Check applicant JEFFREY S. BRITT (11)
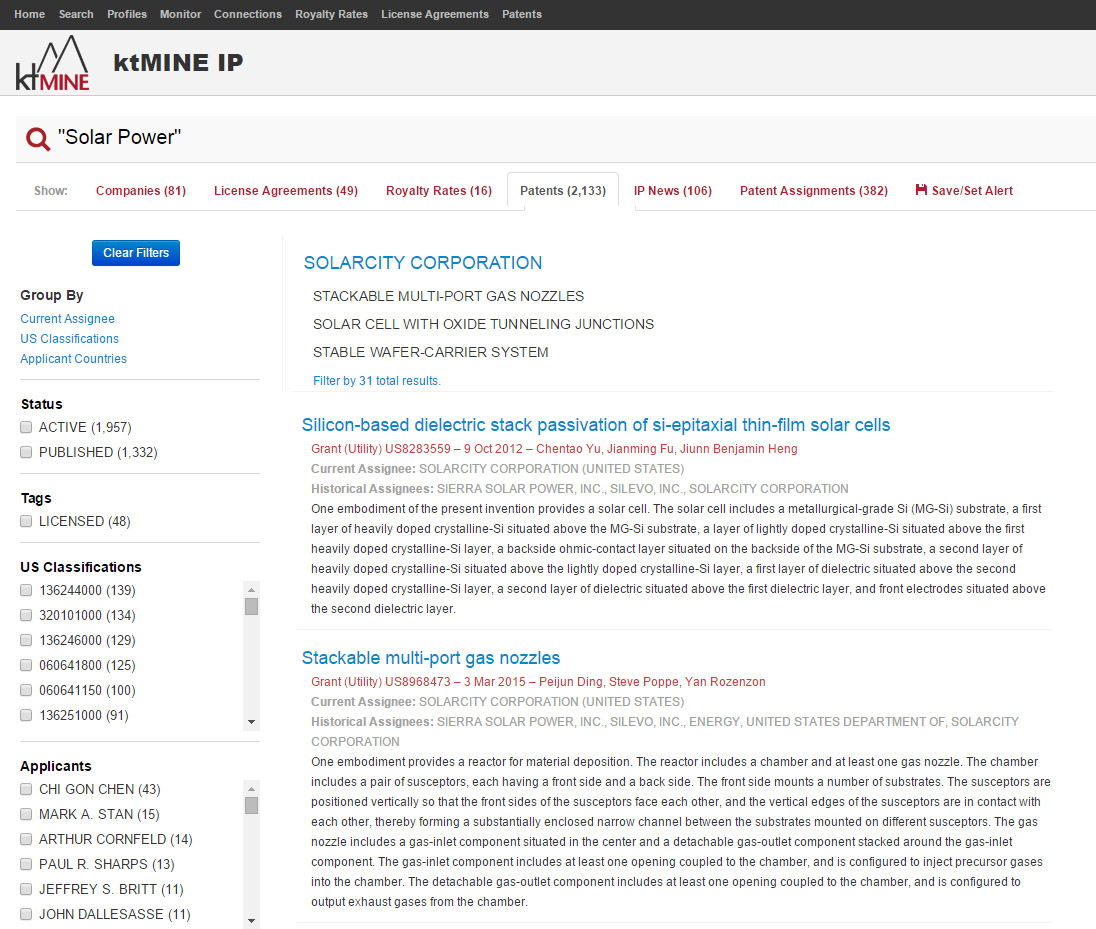This screenshot has height=929, width=1096. pos(26,890)
